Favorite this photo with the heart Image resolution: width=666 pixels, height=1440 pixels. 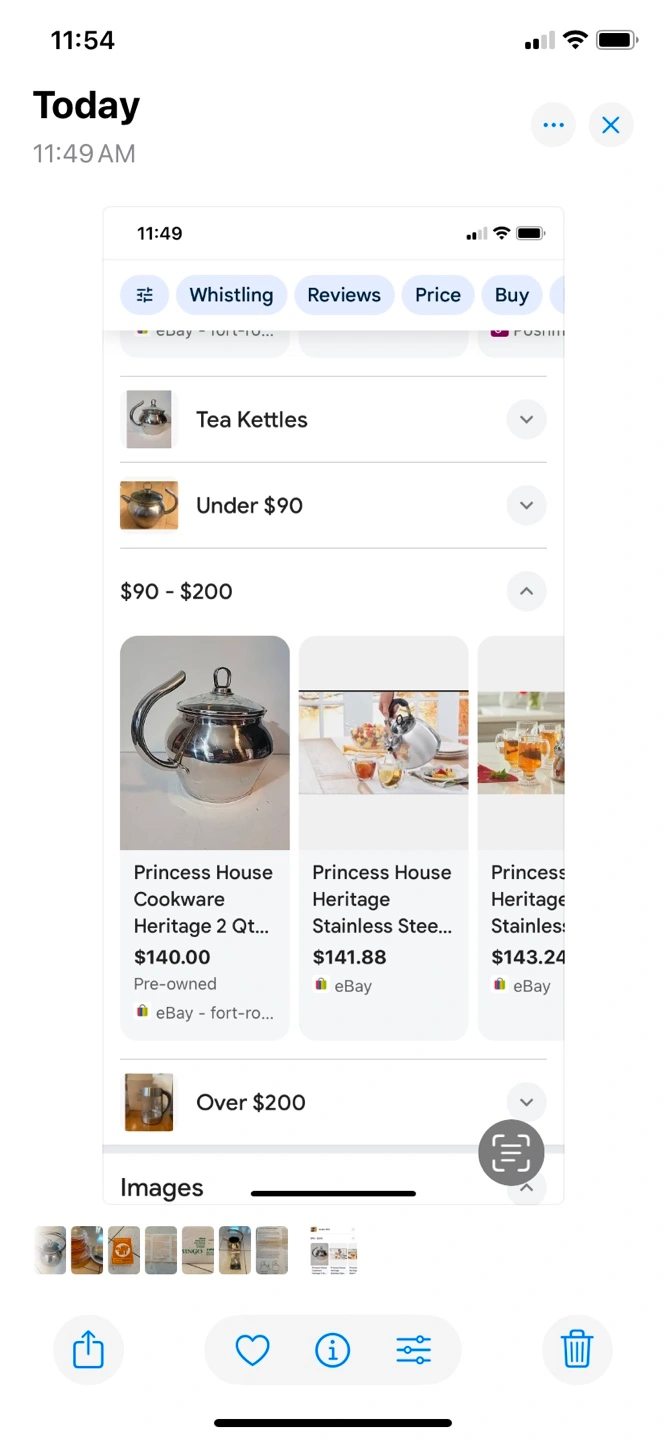252,1350
